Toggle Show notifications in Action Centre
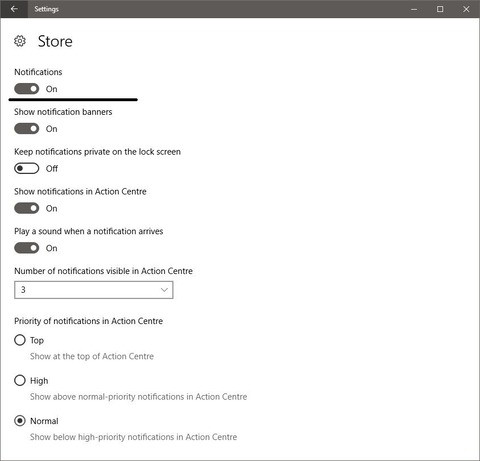 point(27,208)
